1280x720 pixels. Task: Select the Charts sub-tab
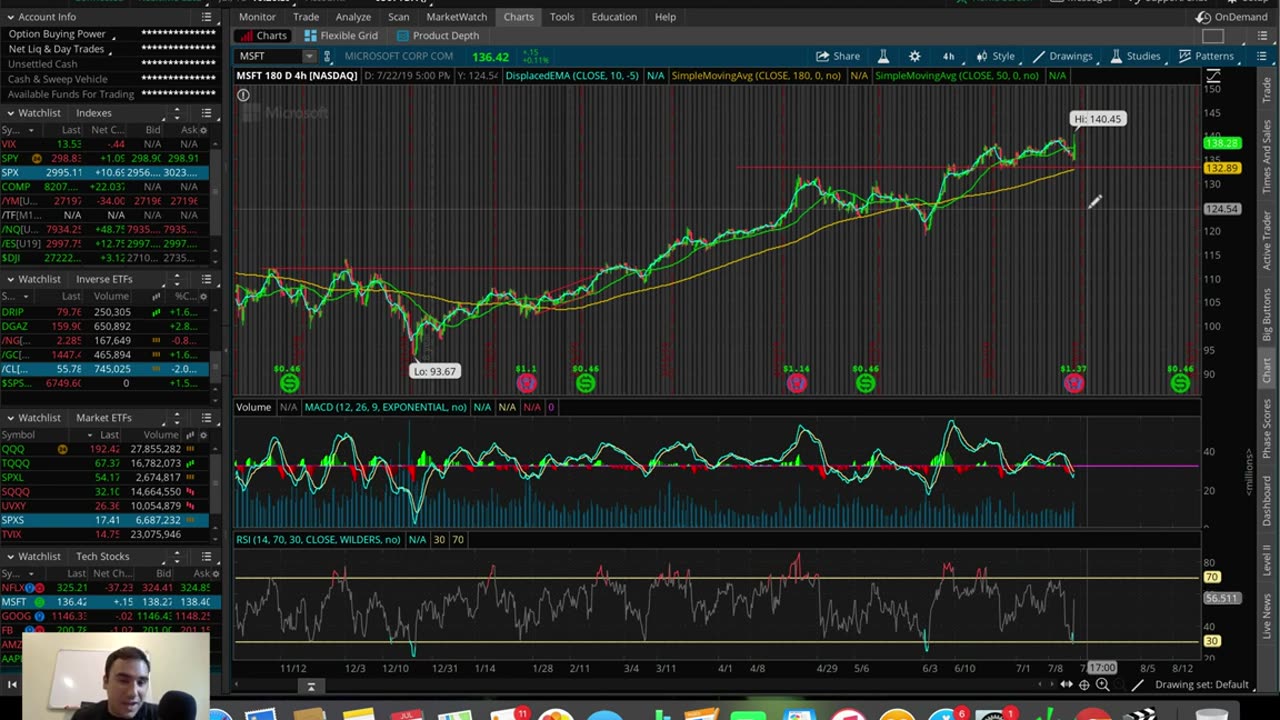263,36
